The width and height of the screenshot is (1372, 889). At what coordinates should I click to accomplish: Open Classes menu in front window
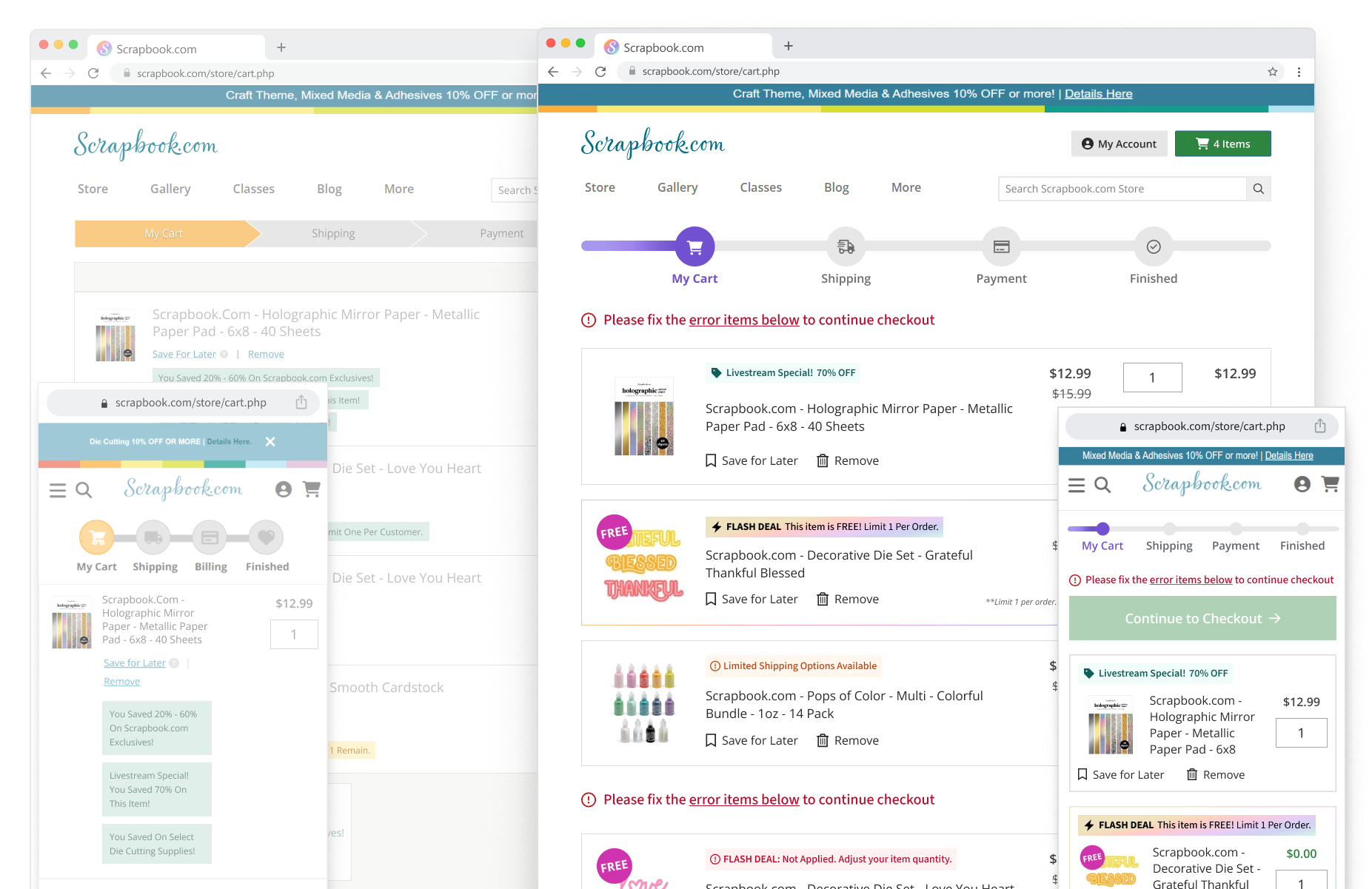(x=760, y=188)
